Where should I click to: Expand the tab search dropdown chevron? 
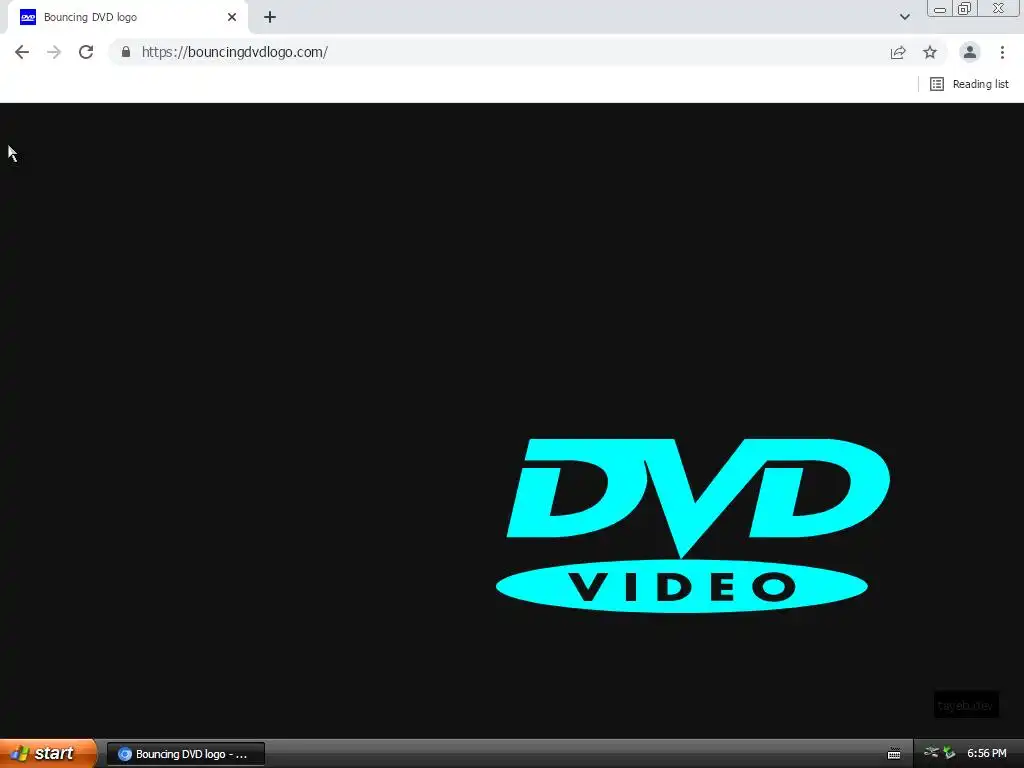(904, 17)
